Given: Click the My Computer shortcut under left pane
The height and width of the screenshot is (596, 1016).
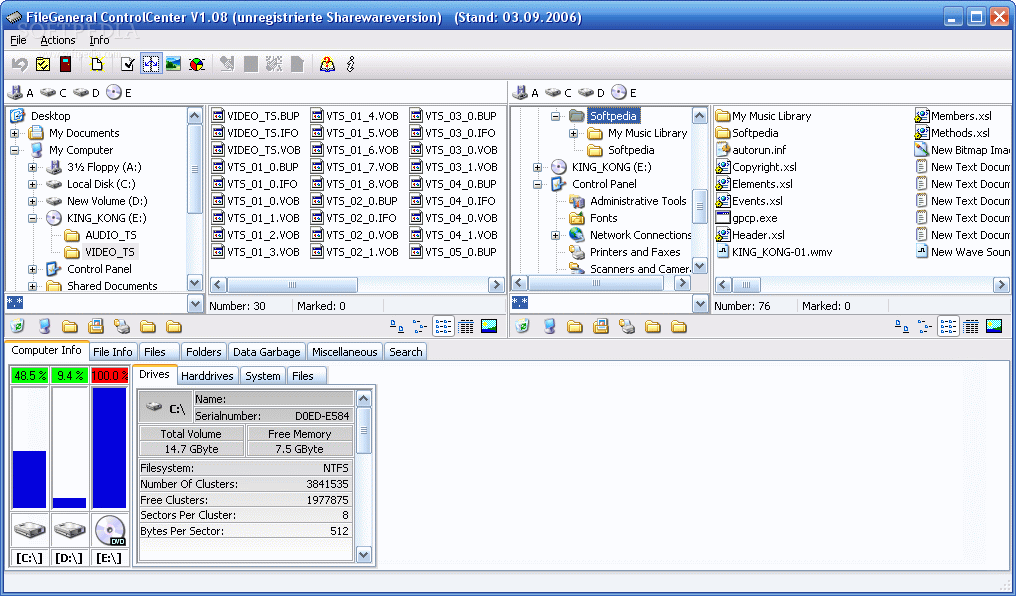Looking at the screenshot, I should (44, 326).
